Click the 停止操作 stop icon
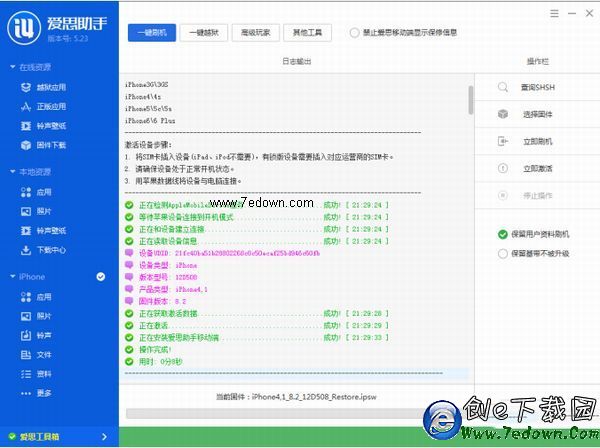 pos(503,195)
